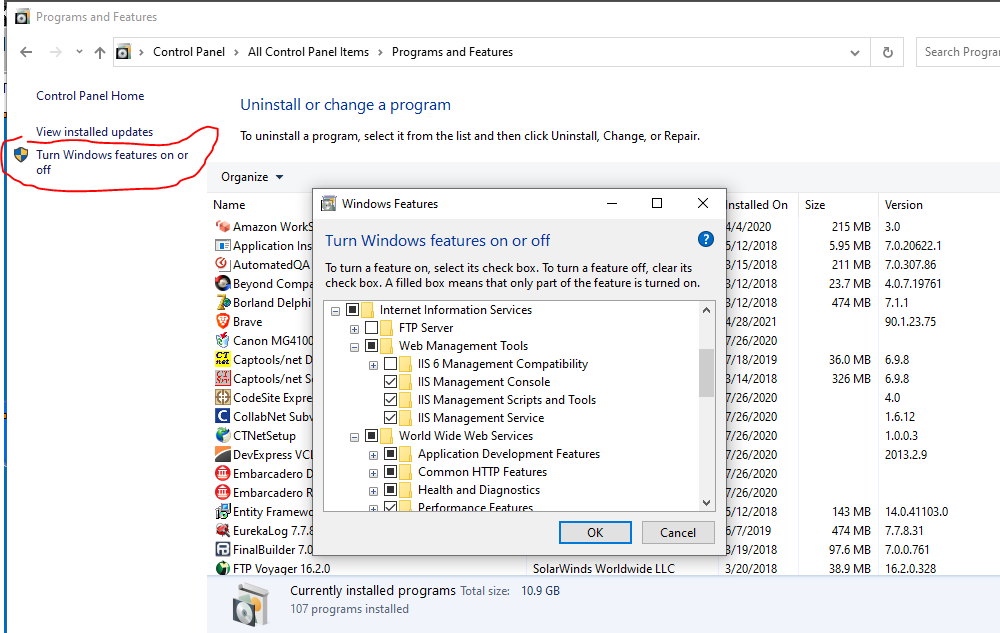Toggle Common HTTP Features checkbox
Screen dimensions: 1000x633
[390, 472]
